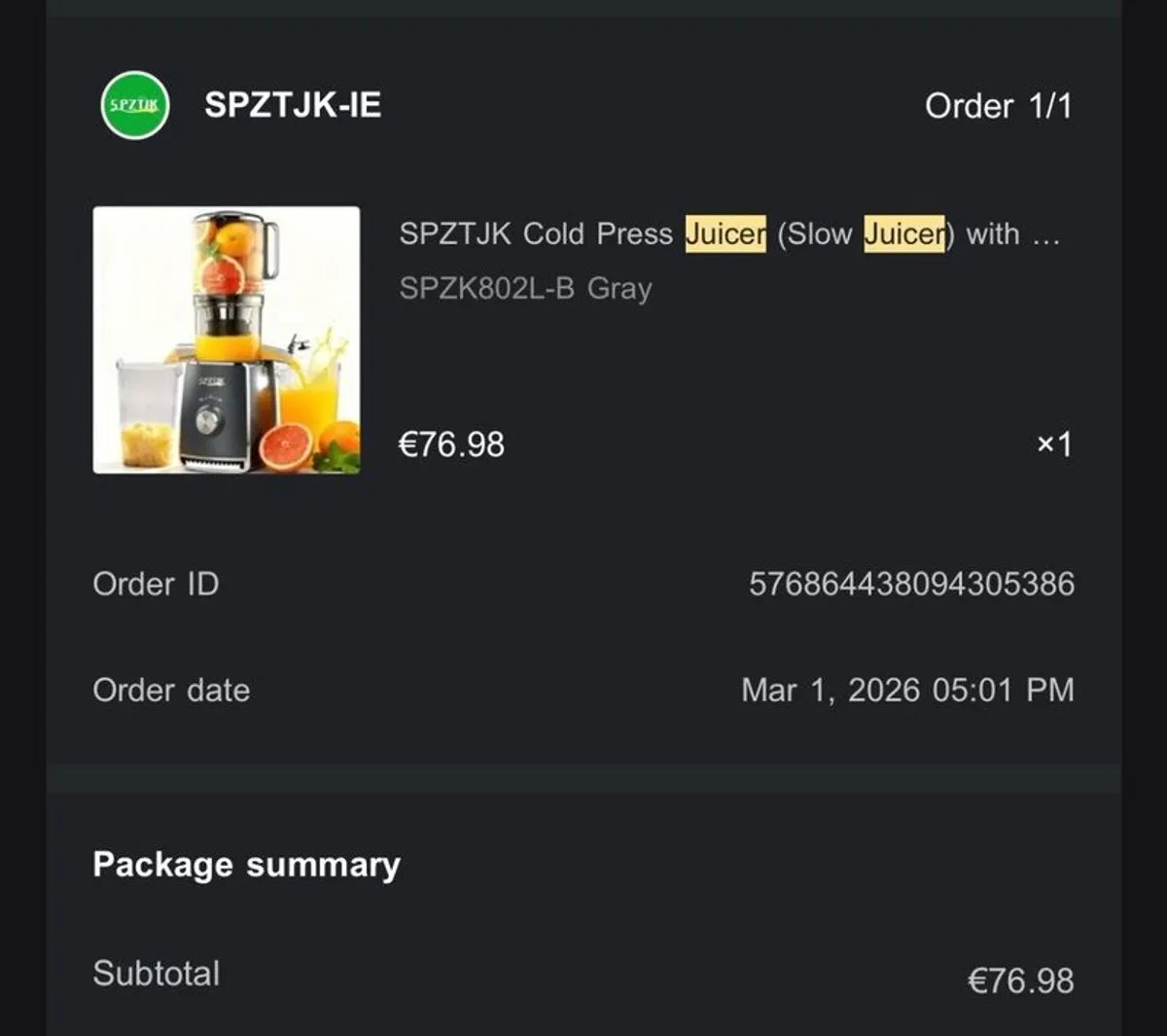Select the Order date Mar 1, 2026
Viewport: 1167px width, 1036px height.
click(x=908, y=690)
